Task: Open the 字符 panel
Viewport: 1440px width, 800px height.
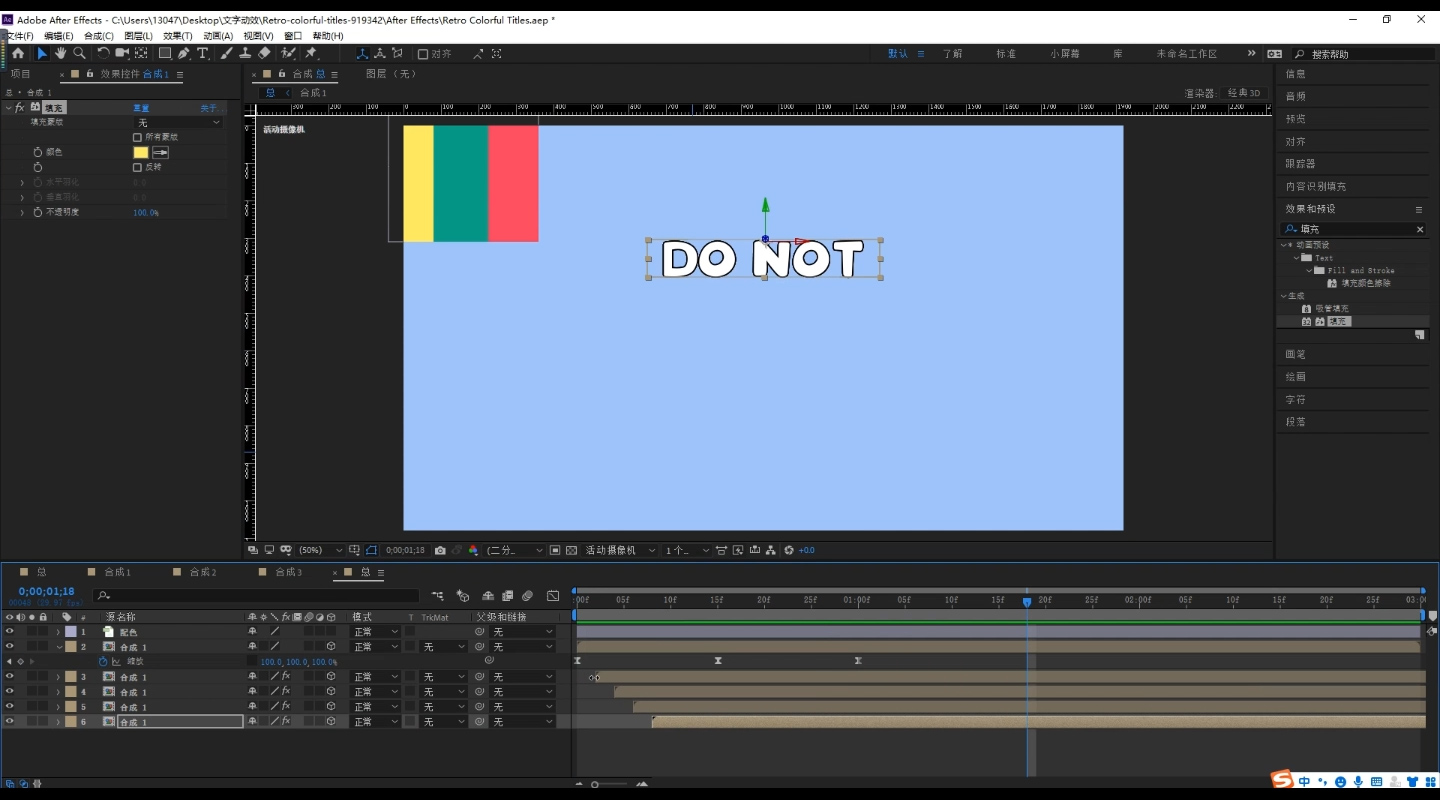Action: point(1296,399)
